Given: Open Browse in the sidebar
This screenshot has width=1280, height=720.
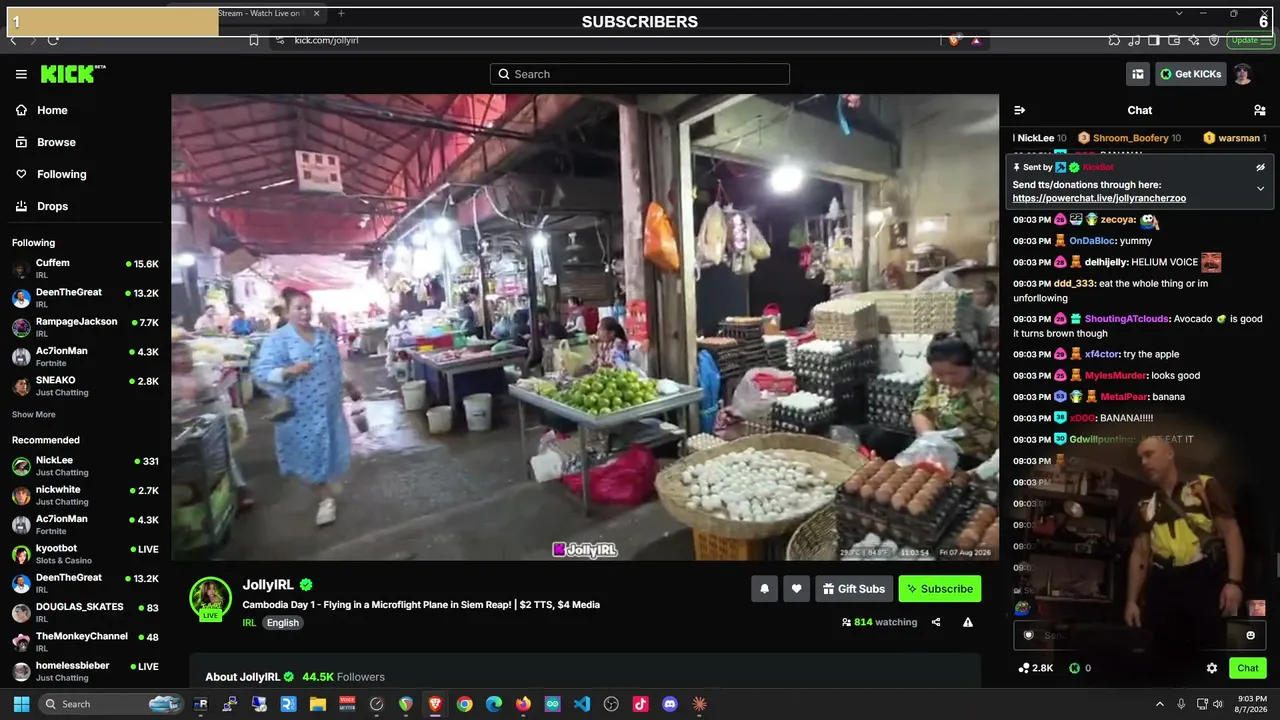Looking at the screenshot, I should 56,142.
